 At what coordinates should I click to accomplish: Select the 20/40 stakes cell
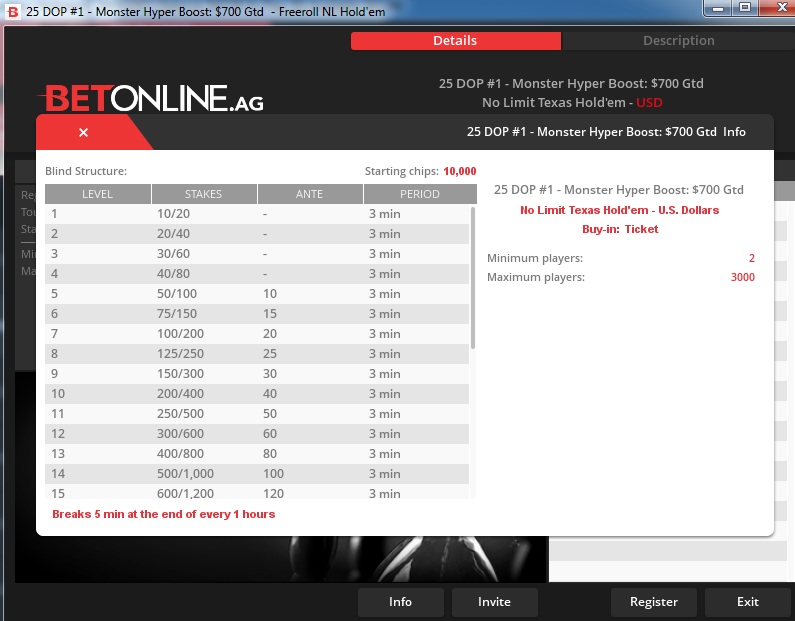pyautogui.click(x=173, y=234)
